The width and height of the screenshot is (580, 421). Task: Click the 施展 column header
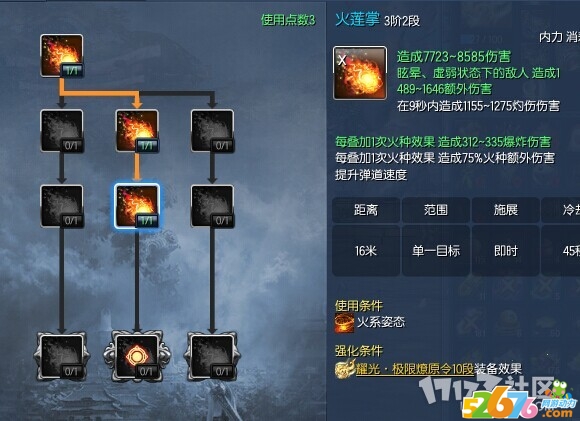(506, 210)
